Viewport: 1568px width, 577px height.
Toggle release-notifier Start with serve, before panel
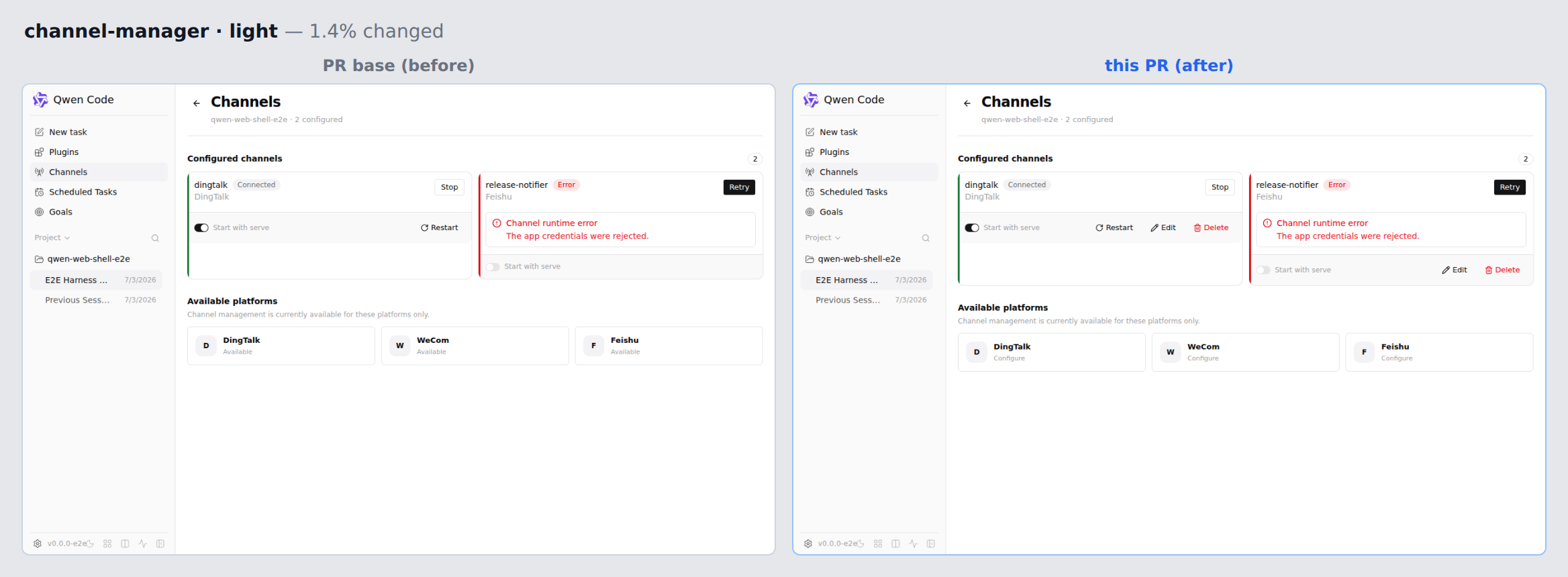(x=493, y=267)
